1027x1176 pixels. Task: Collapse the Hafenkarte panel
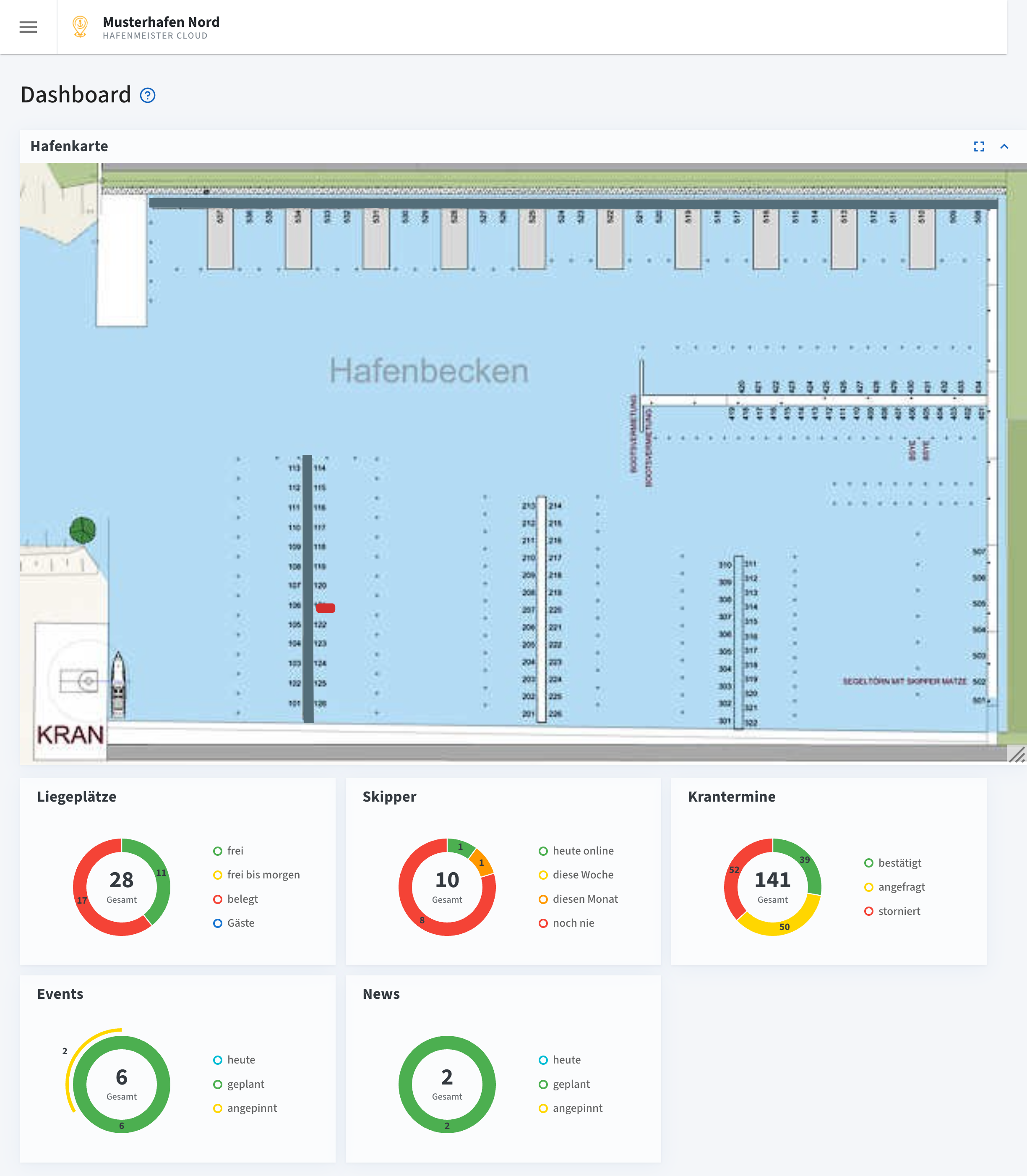(x=1005, y=146)
